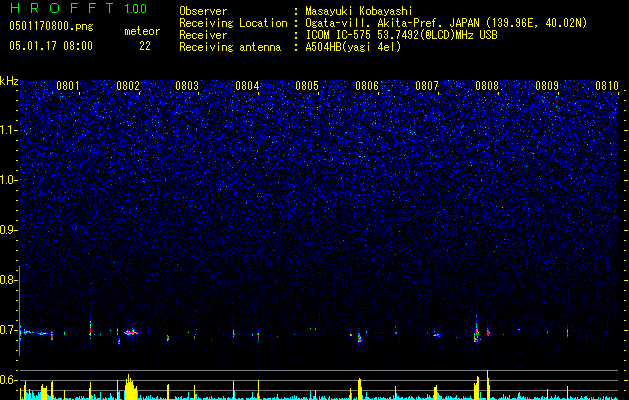Click the Ogata-vill. Akita-Pref. JAPAN location text
The width and height of the screenshot is (629, 400).
(446, 23)
